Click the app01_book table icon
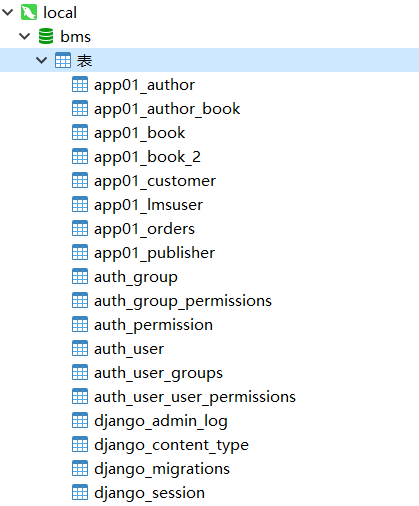The width and height of the screenshot is (419, 506). tap(80, 132)
